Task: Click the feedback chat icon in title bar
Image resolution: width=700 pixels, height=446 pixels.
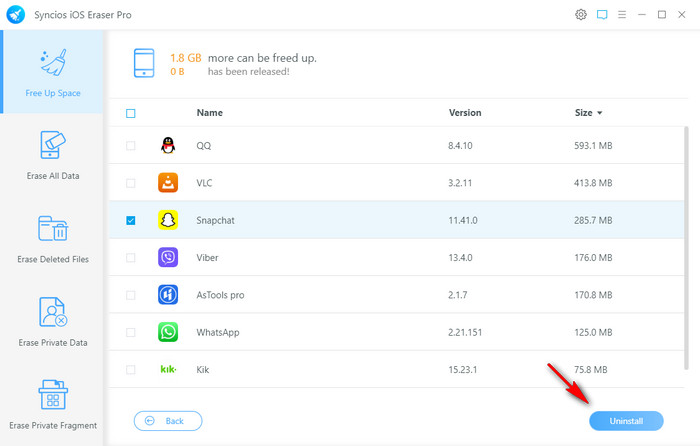Action: click(x=602, y=15)
